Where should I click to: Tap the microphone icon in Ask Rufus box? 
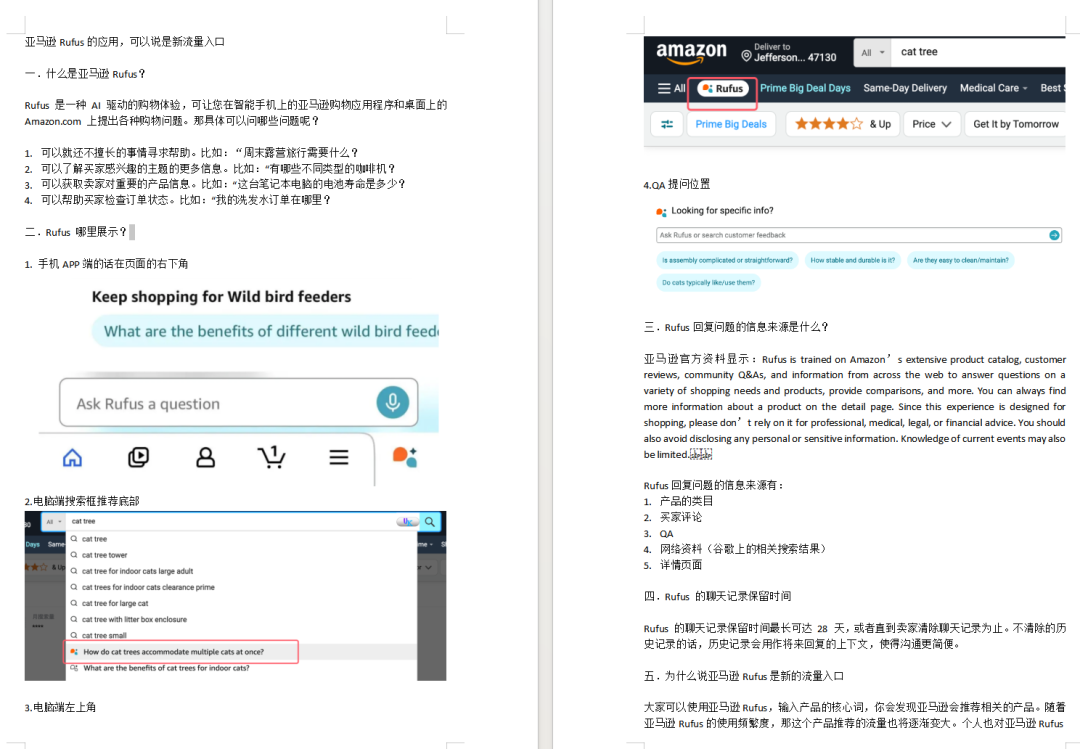391,402
